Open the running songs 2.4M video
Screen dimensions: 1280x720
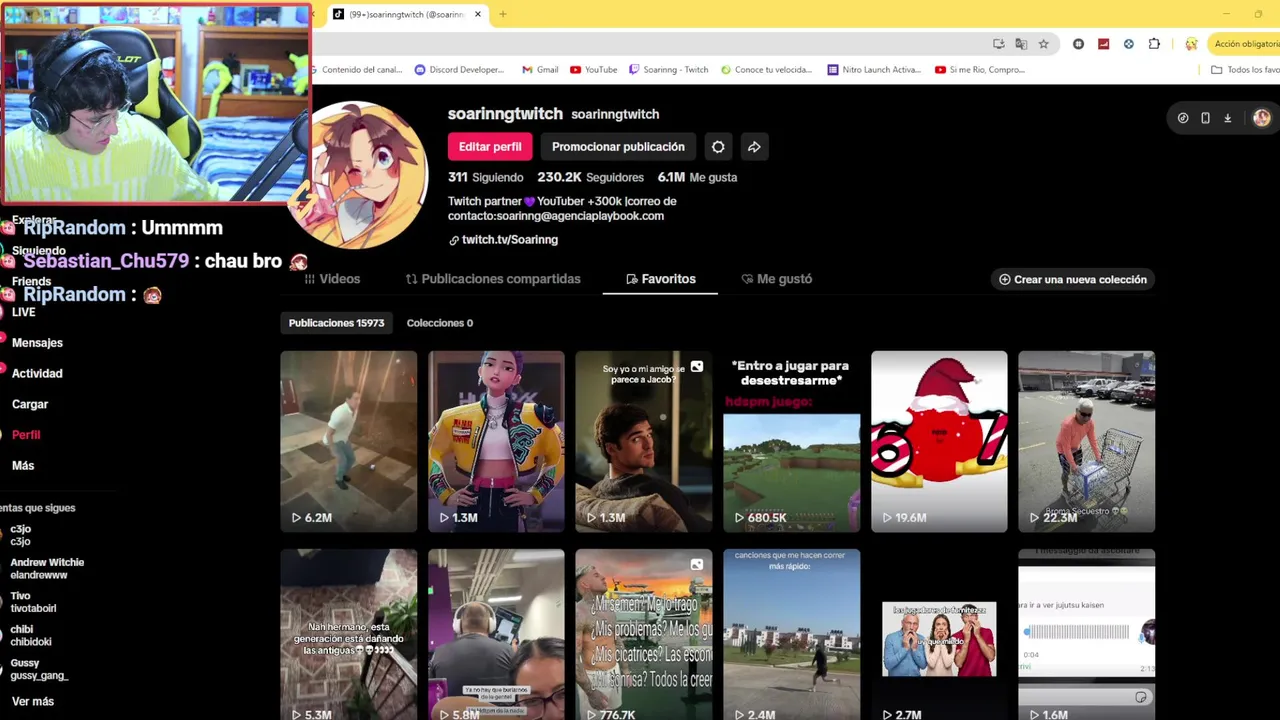tap(791, 634)
